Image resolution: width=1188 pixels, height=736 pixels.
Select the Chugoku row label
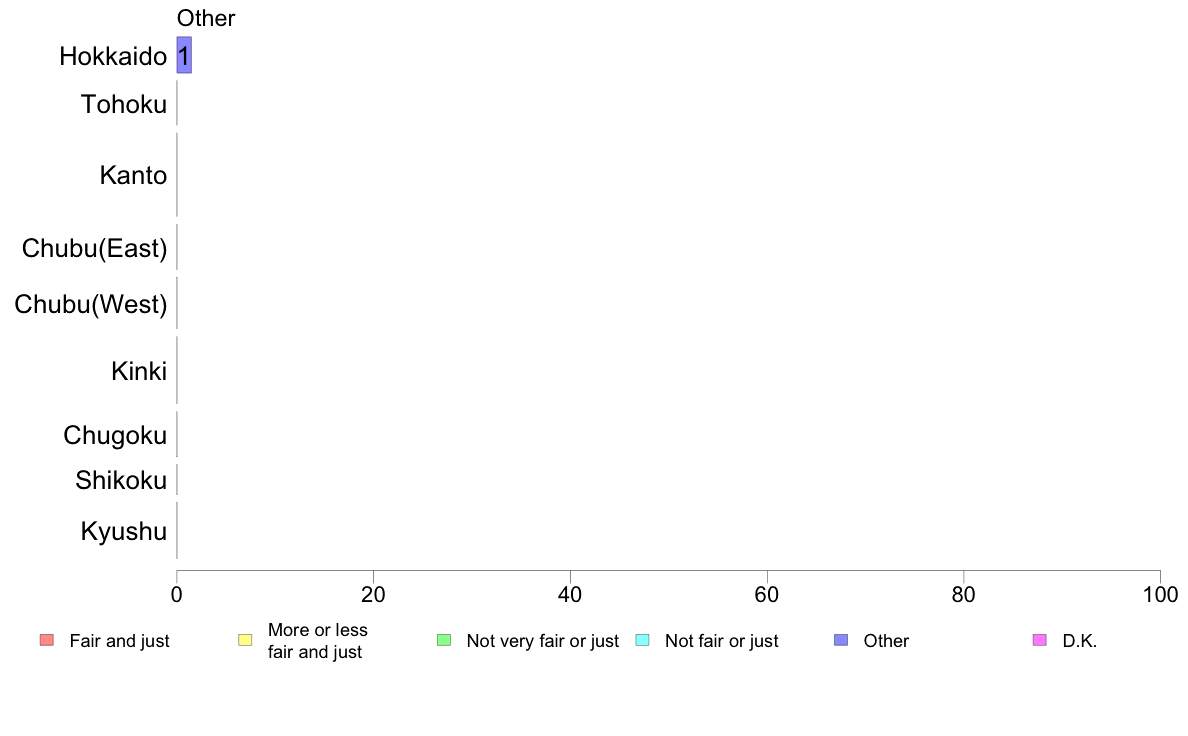[115, 435]
